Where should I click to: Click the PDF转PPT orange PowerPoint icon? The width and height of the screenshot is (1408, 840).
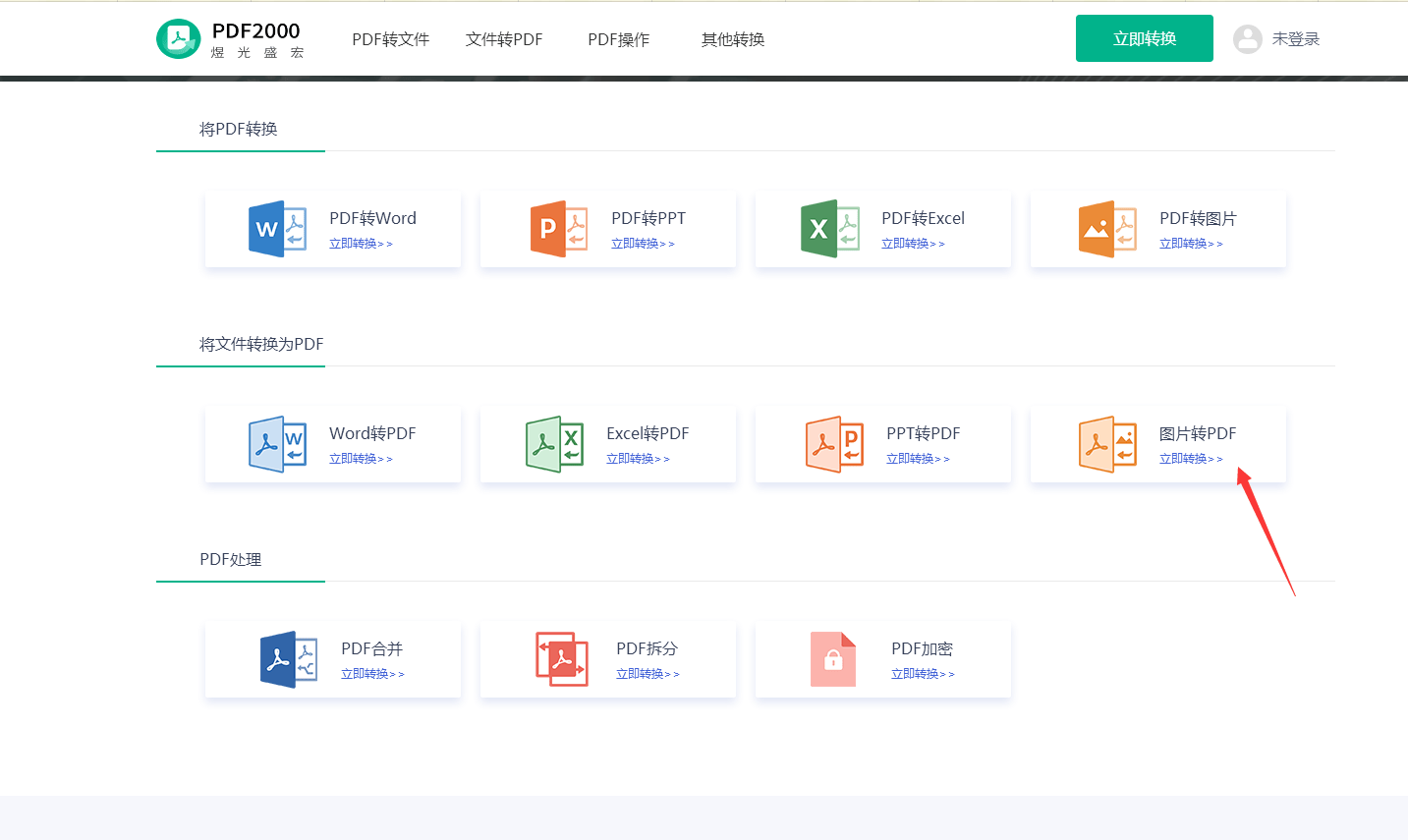tap(559, 229)
